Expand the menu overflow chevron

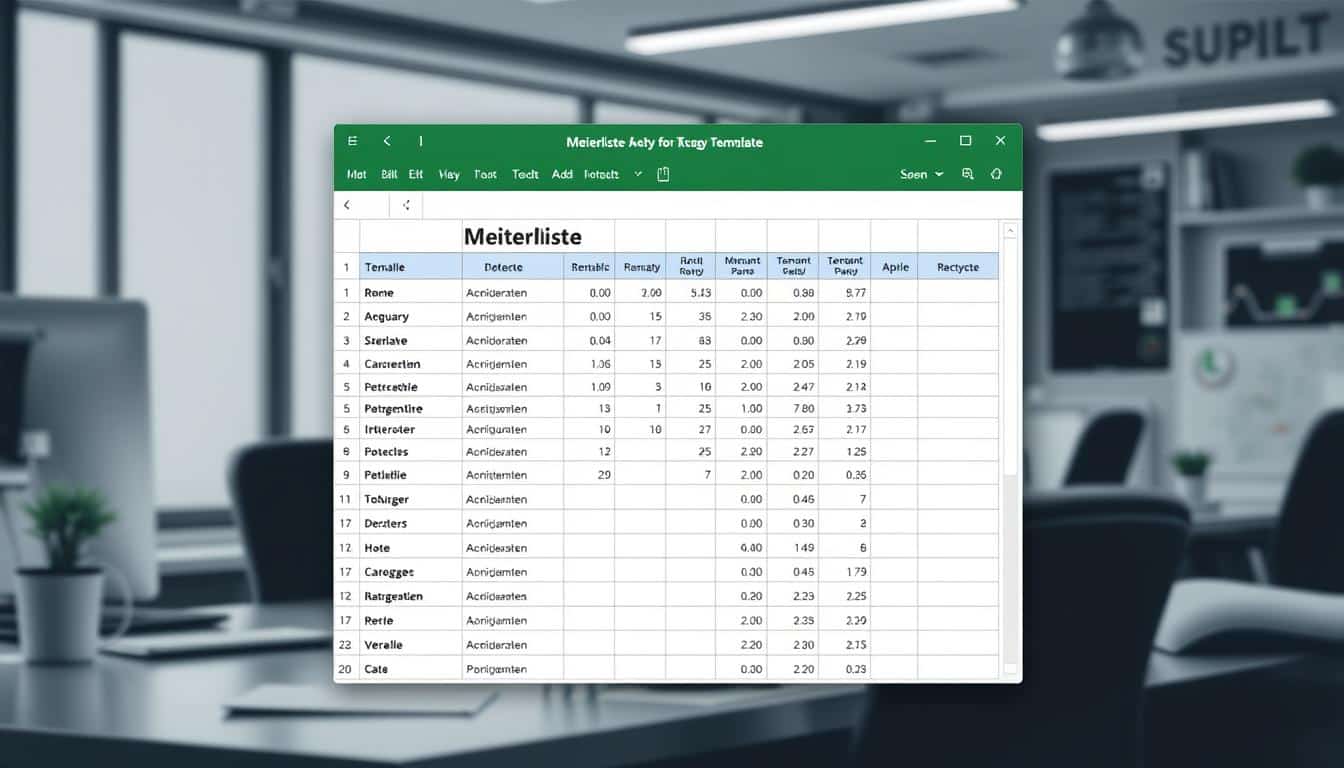click(x=638, y=174)
